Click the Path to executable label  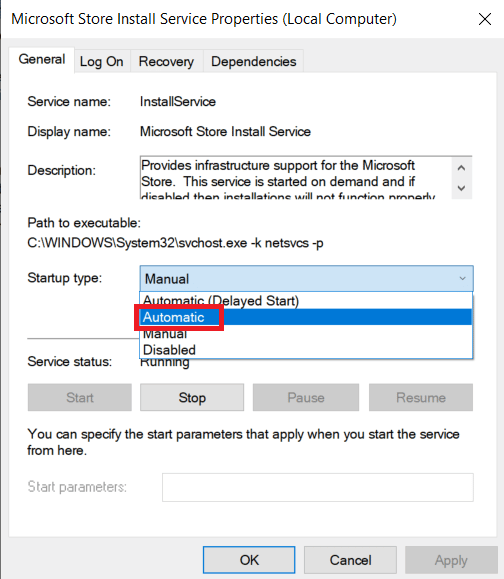point(84,223)
